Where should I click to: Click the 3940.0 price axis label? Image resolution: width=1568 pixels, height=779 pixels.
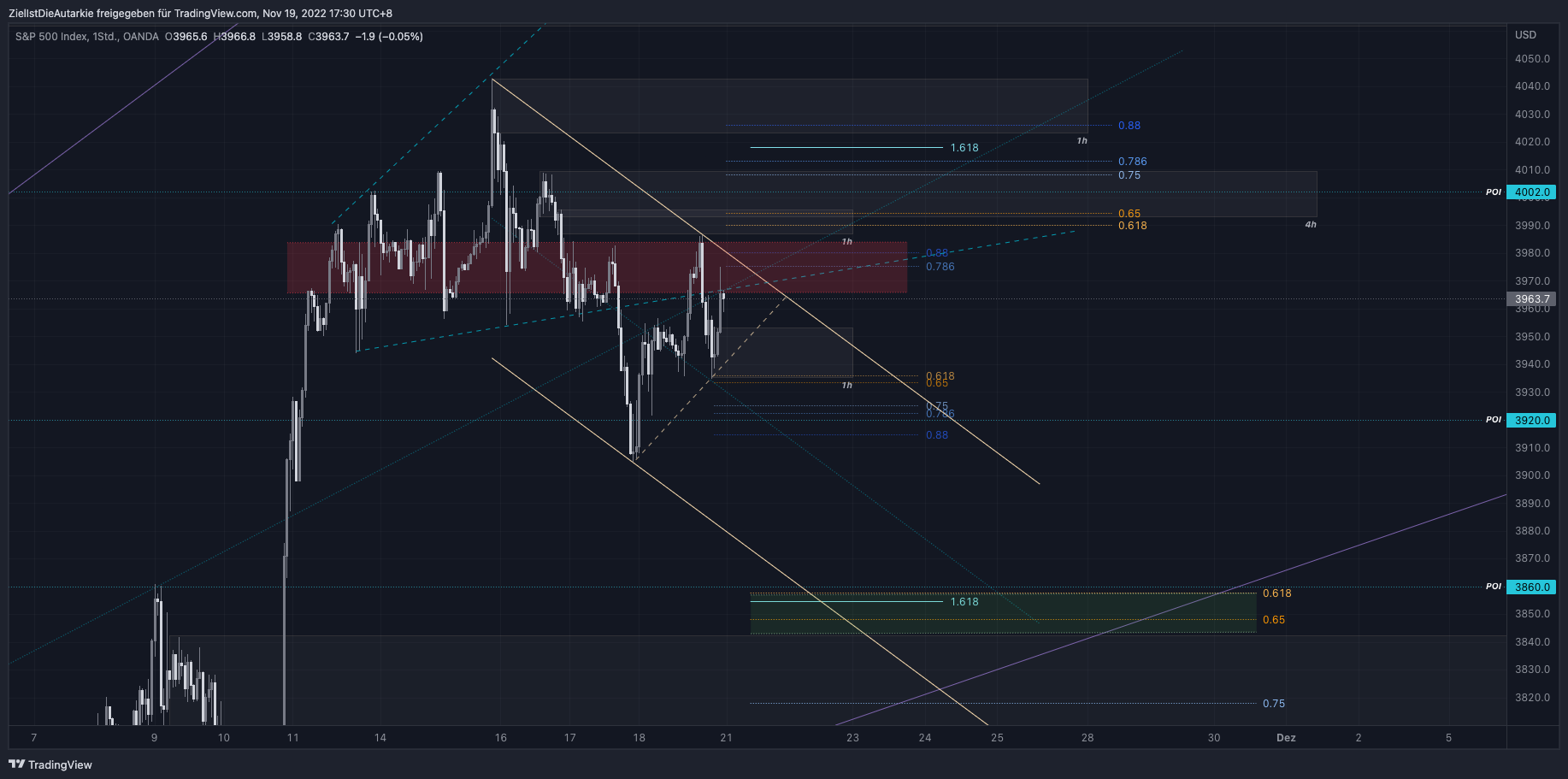1532,364
